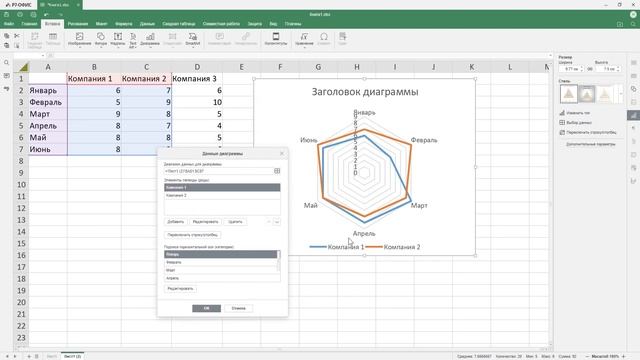Click Изменить тип chart type icon
640x360 pixels.
[x=562, y=113]
